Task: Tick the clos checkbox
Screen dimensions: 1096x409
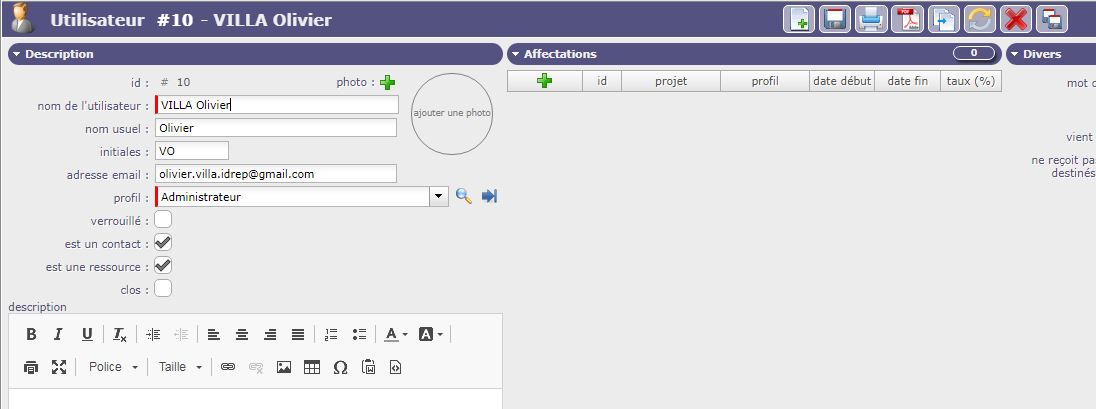Action: [163, 289]
